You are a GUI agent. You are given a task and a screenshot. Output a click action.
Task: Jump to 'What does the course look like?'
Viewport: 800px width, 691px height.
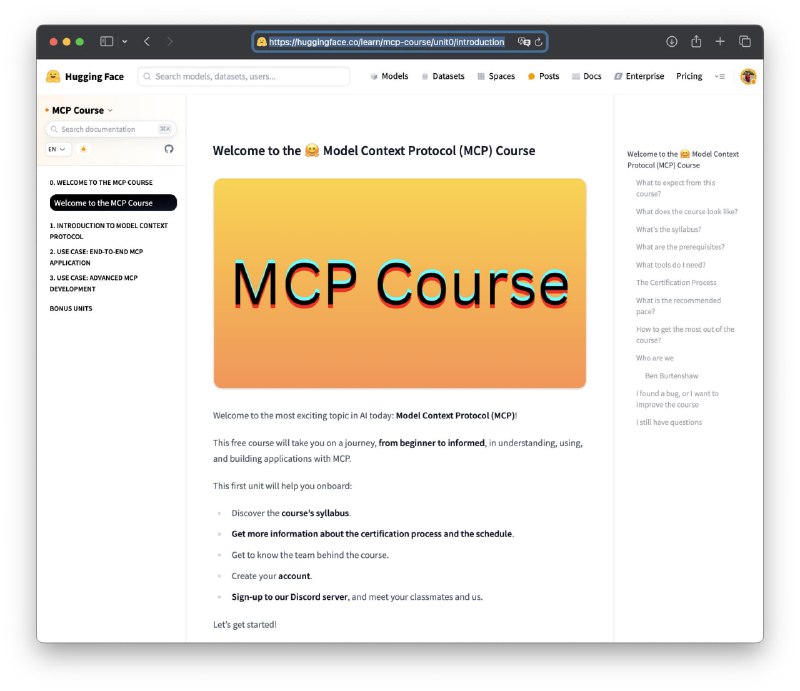pyautogui.click(x=687, y=211)
